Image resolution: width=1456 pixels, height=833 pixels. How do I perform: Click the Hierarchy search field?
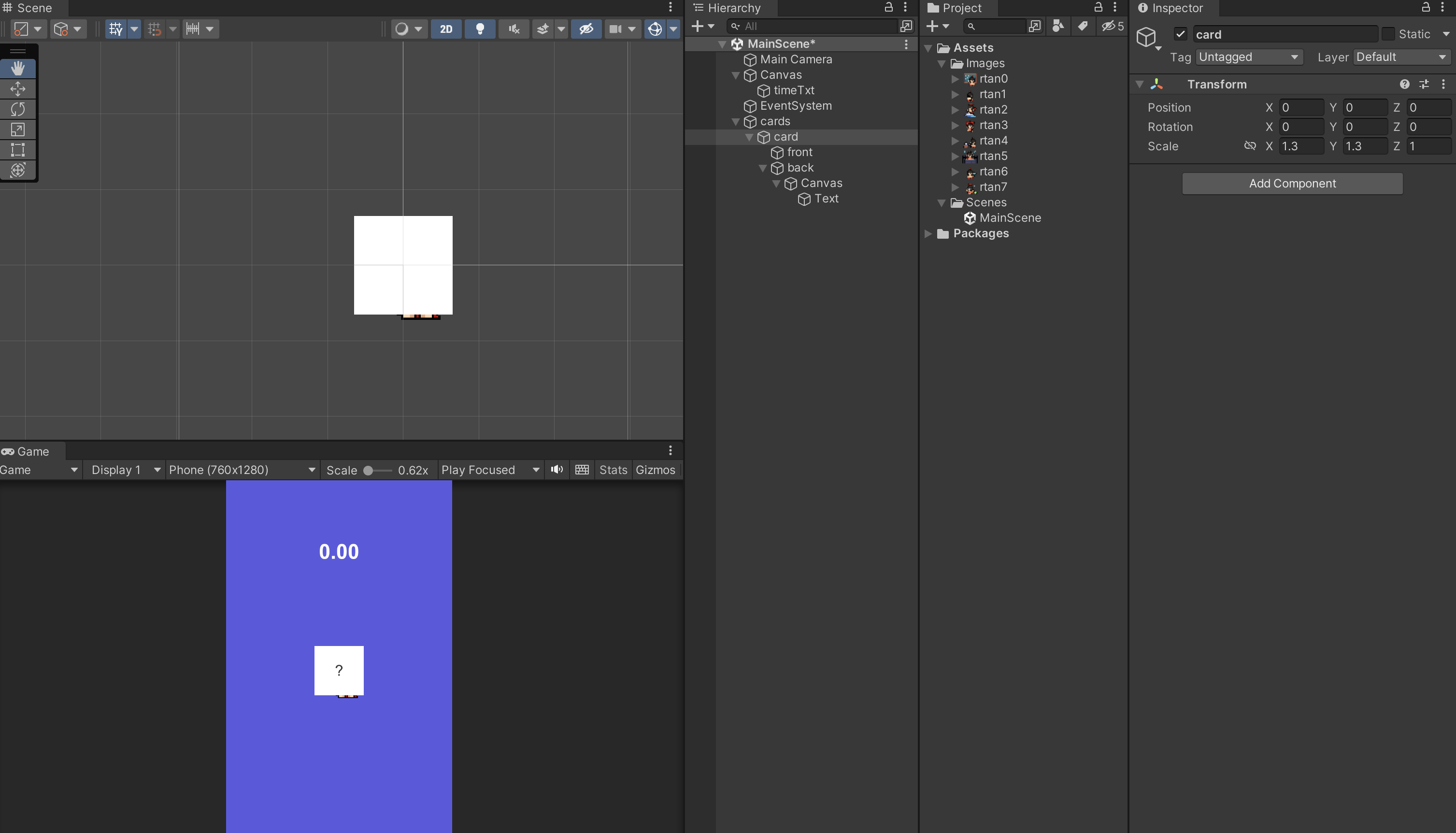point(812,26)
